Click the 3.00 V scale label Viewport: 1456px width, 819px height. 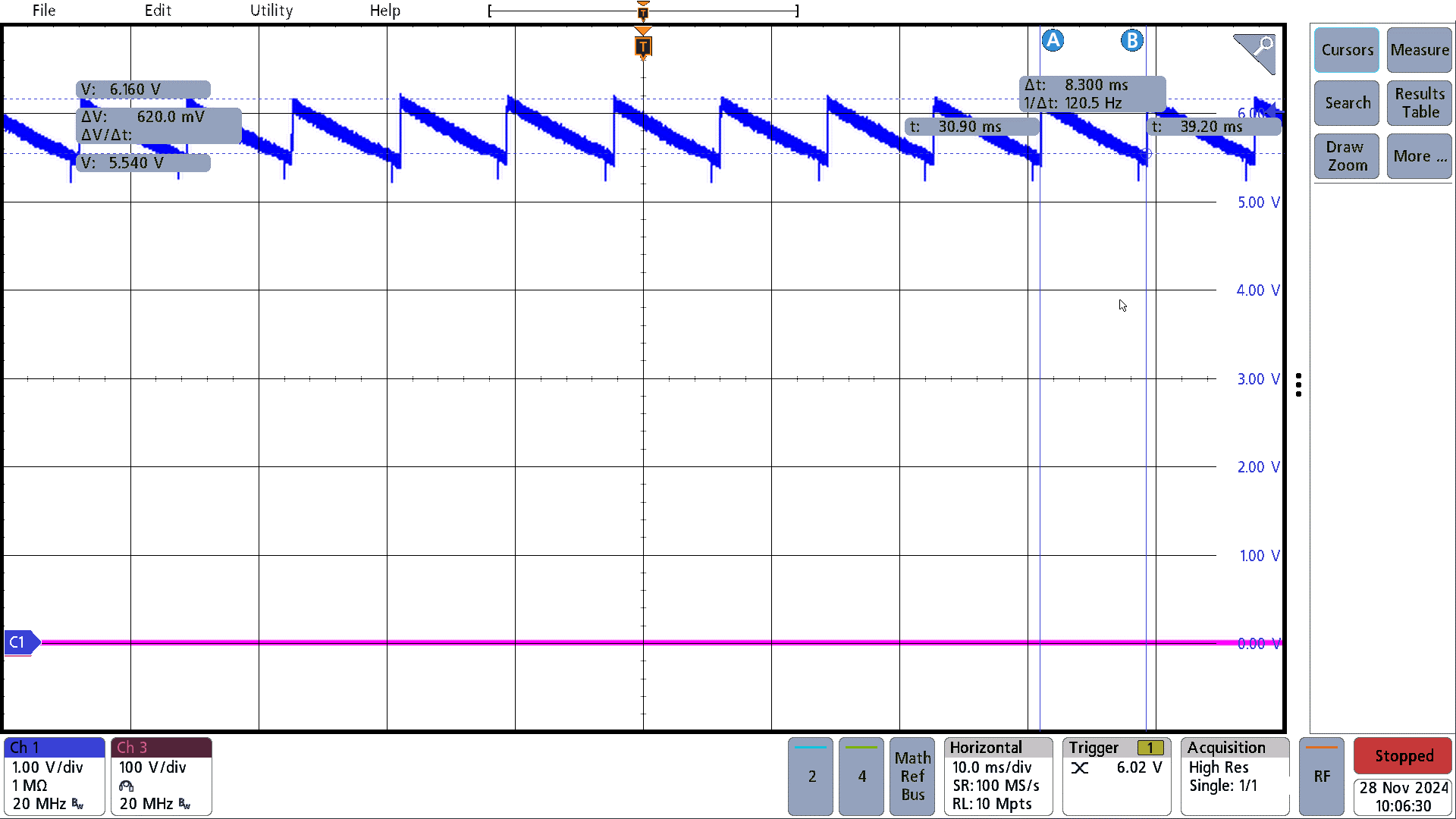click(x=1258, y=379)
